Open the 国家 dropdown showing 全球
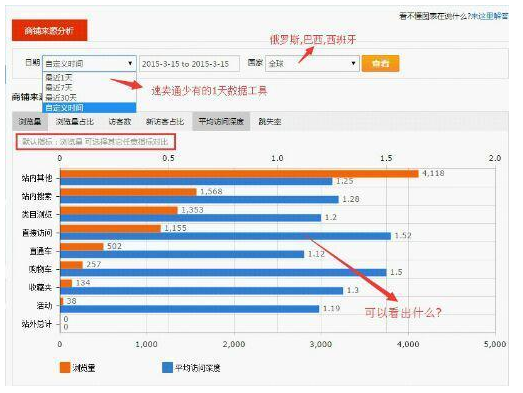This screenshot has height=393, width=523. pos(312,63)
